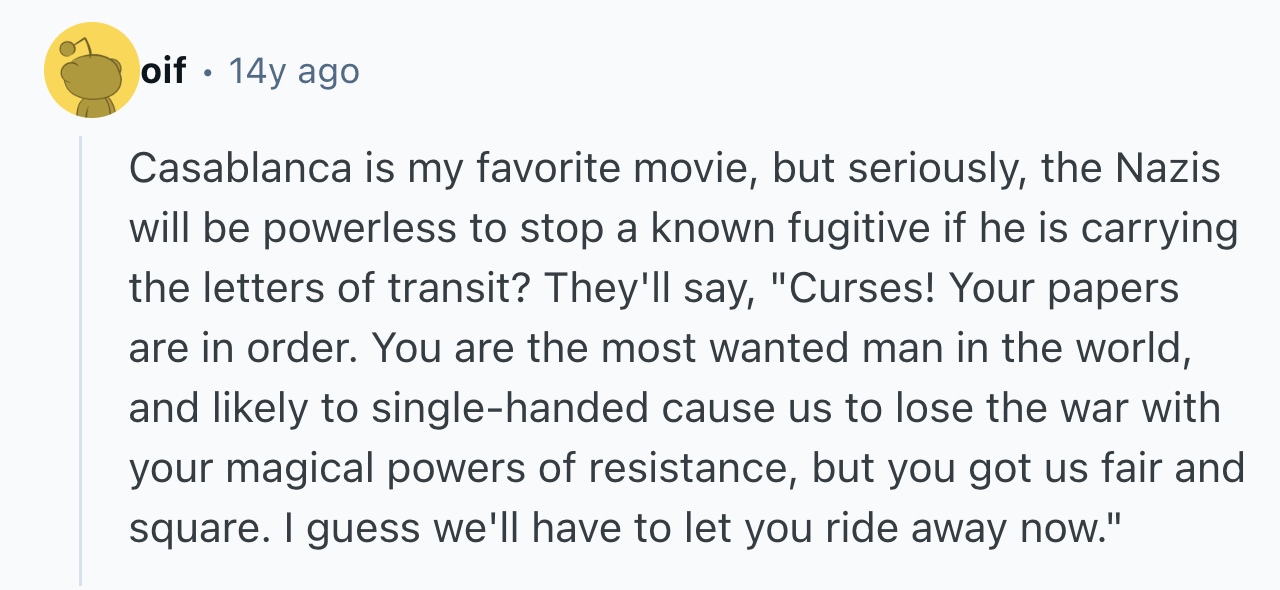The image size is (1280, 590).
Task: Click the Snoo avatar of user oif
Action: [92, 70]
